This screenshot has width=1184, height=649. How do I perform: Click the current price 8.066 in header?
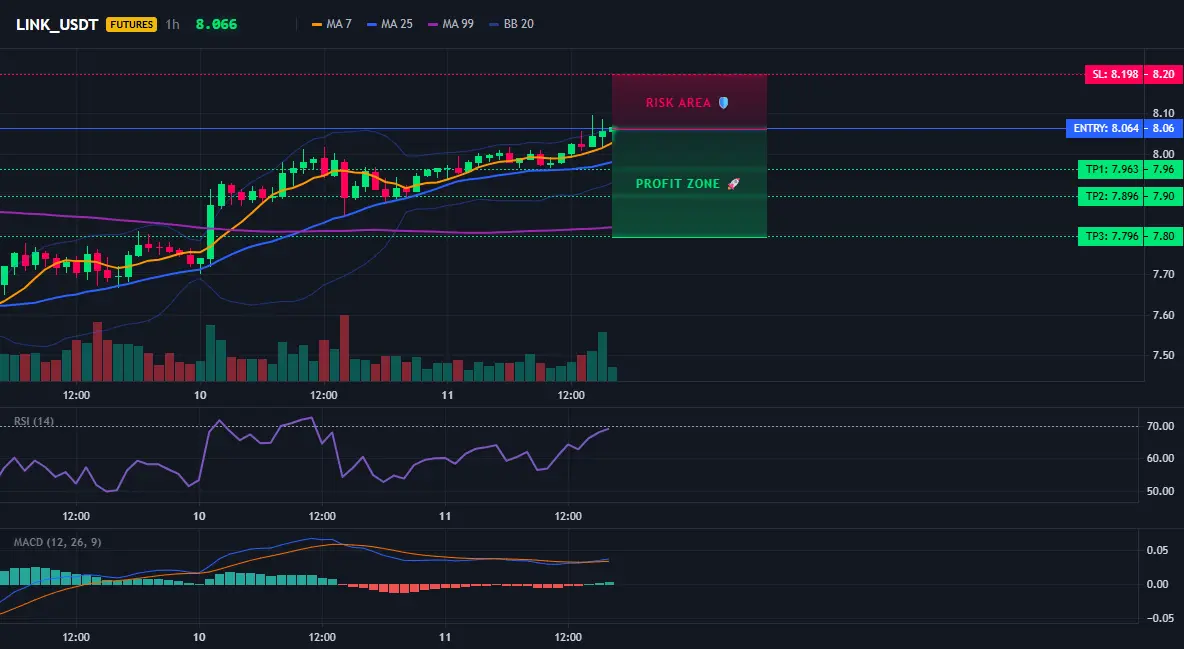tap(216, 24)
